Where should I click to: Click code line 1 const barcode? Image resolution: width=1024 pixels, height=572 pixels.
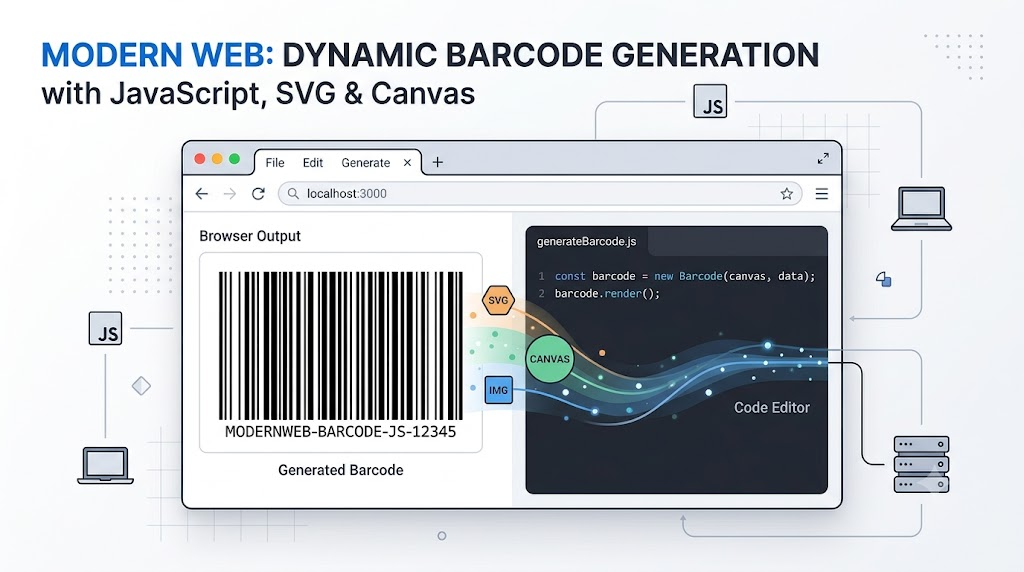(684, 276)
